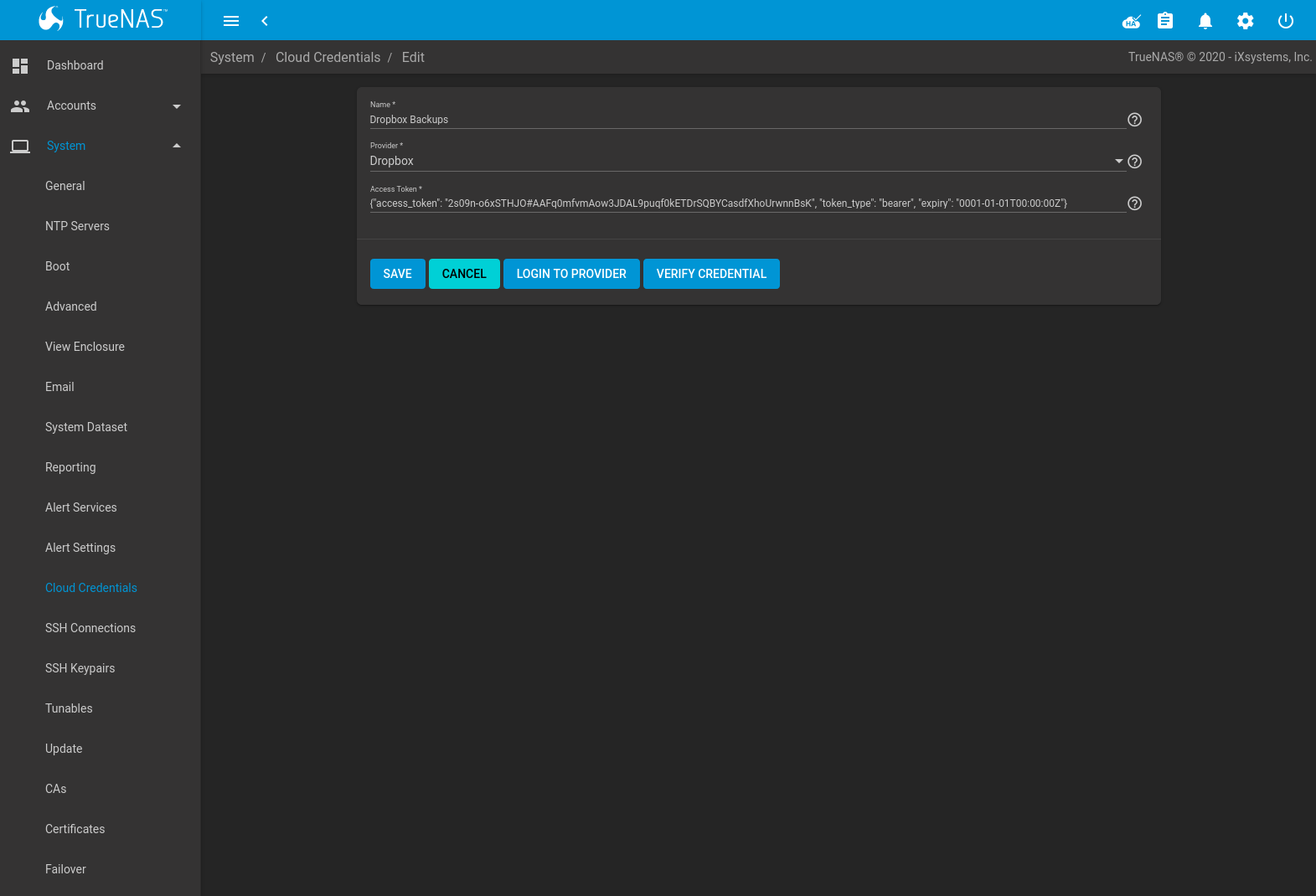Screen dimensions: 1316x896
Task: Click the Dashboard grid icon
Action: pyautogui.click(x=20, y=65)
